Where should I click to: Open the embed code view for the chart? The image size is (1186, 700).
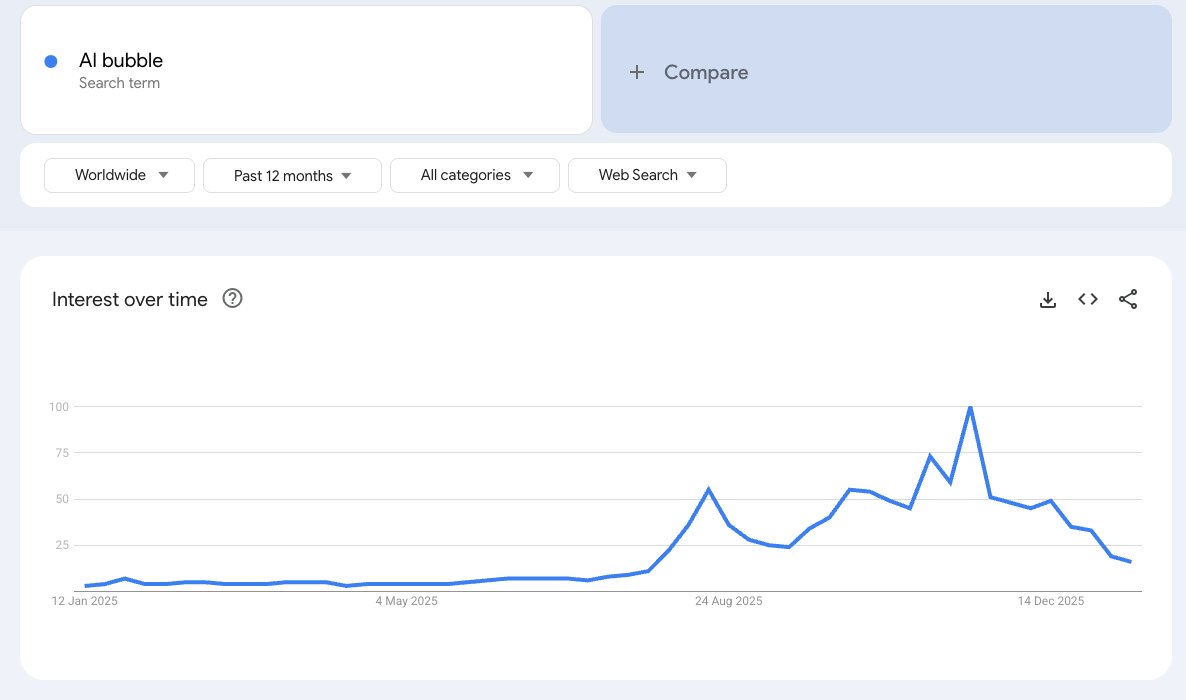(1087, 299)
